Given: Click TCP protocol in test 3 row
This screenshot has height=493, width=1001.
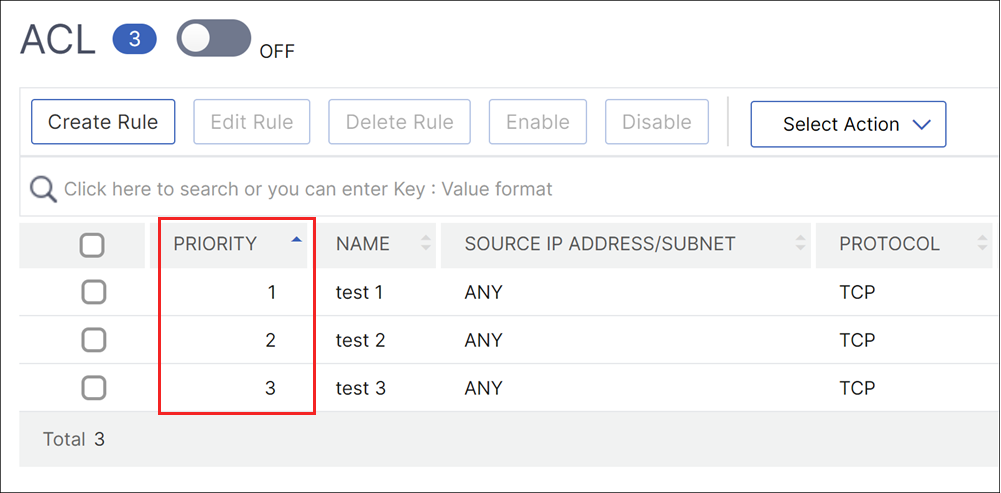Looking at the screenshot, I should [857, 388].
